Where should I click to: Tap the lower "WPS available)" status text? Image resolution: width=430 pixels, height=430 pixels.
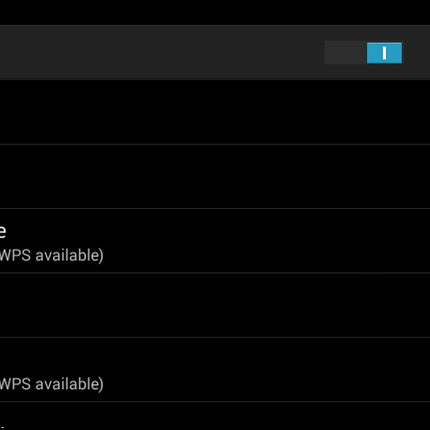click(x=51, y=384)
